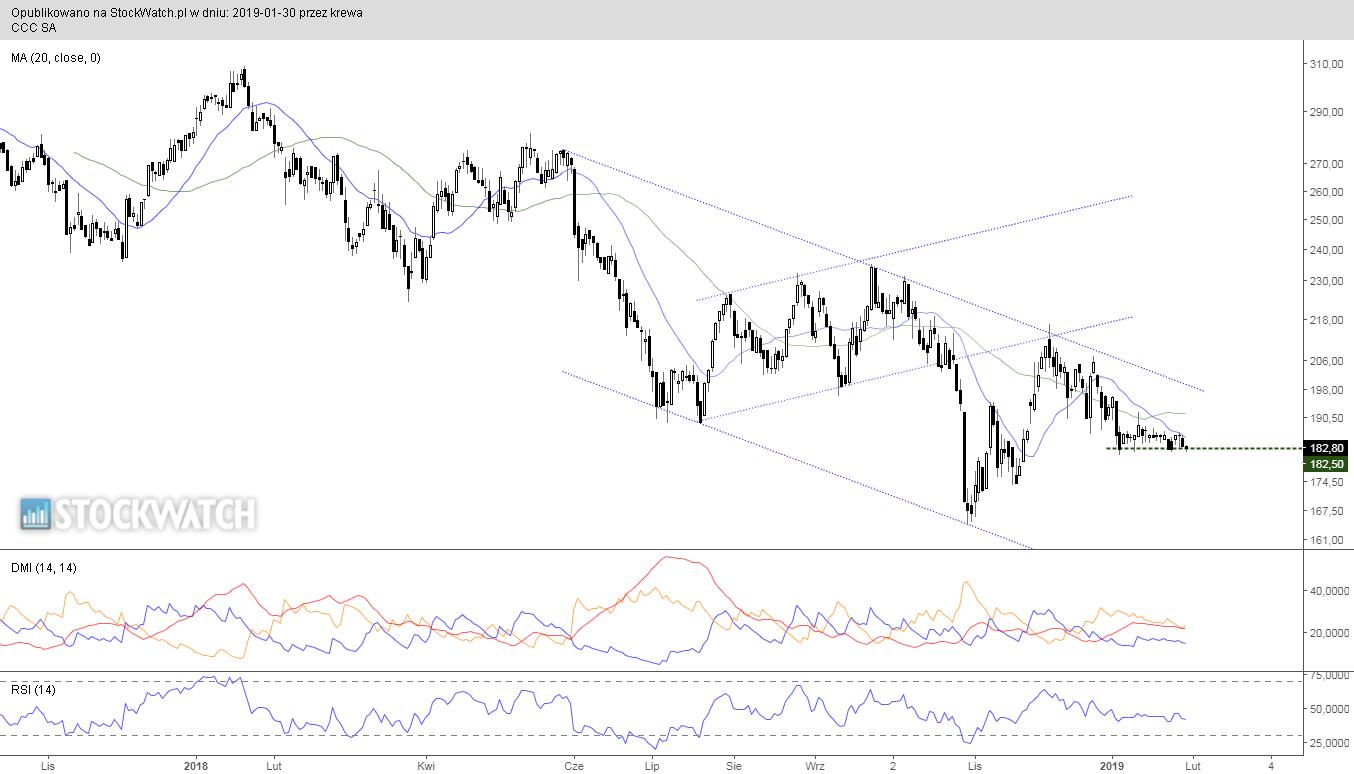
Task: Click the 40,0000 DMI axis label
Action: (1328, 591)
